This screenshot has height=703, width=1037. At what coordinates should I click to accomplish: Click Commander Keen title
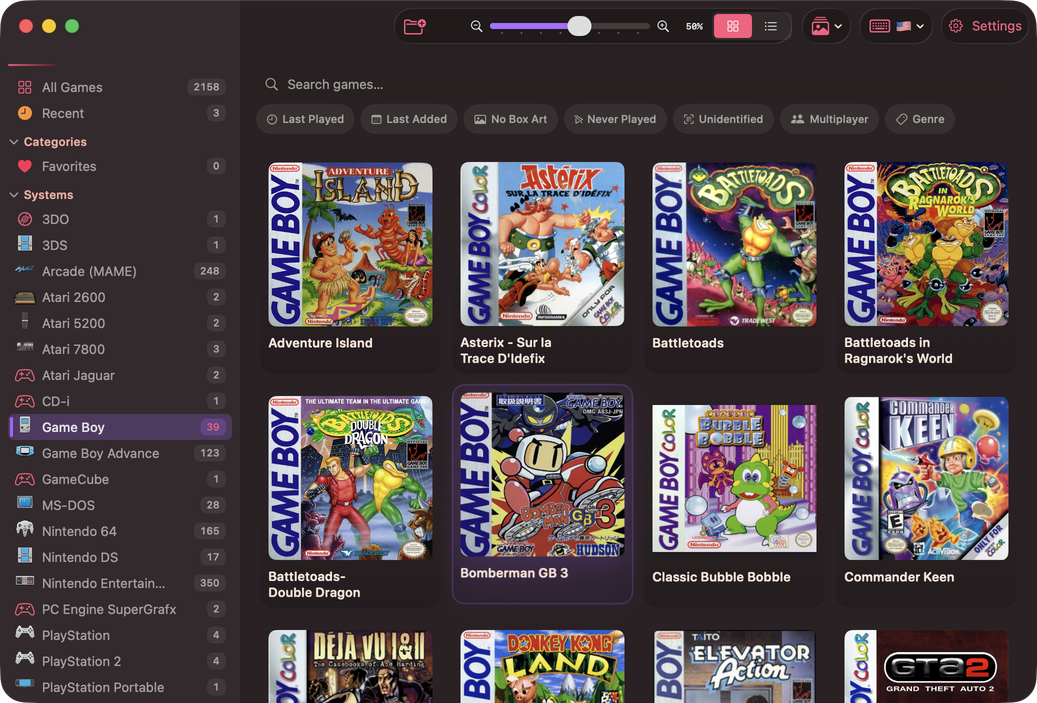click(x=899, y=577)
